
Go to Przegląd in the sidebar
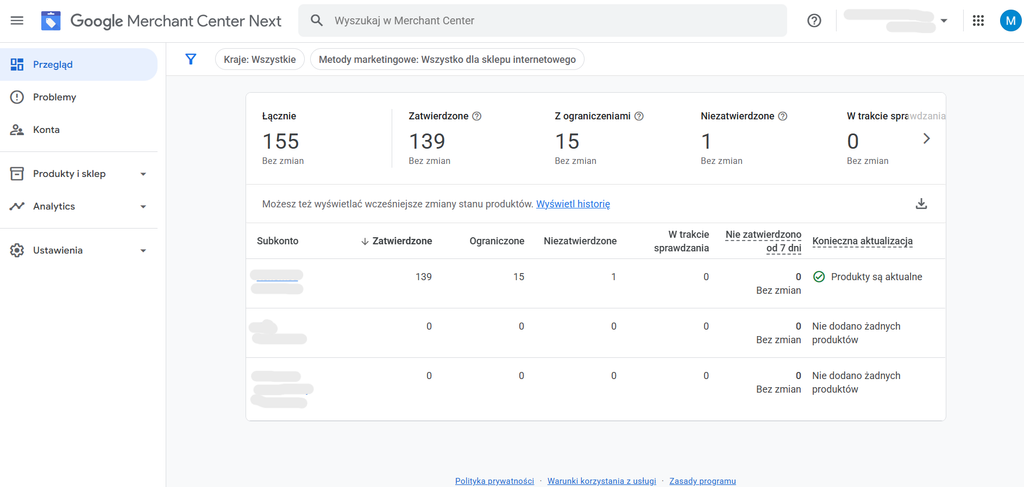pyautogui.click(x=78, y=64)
